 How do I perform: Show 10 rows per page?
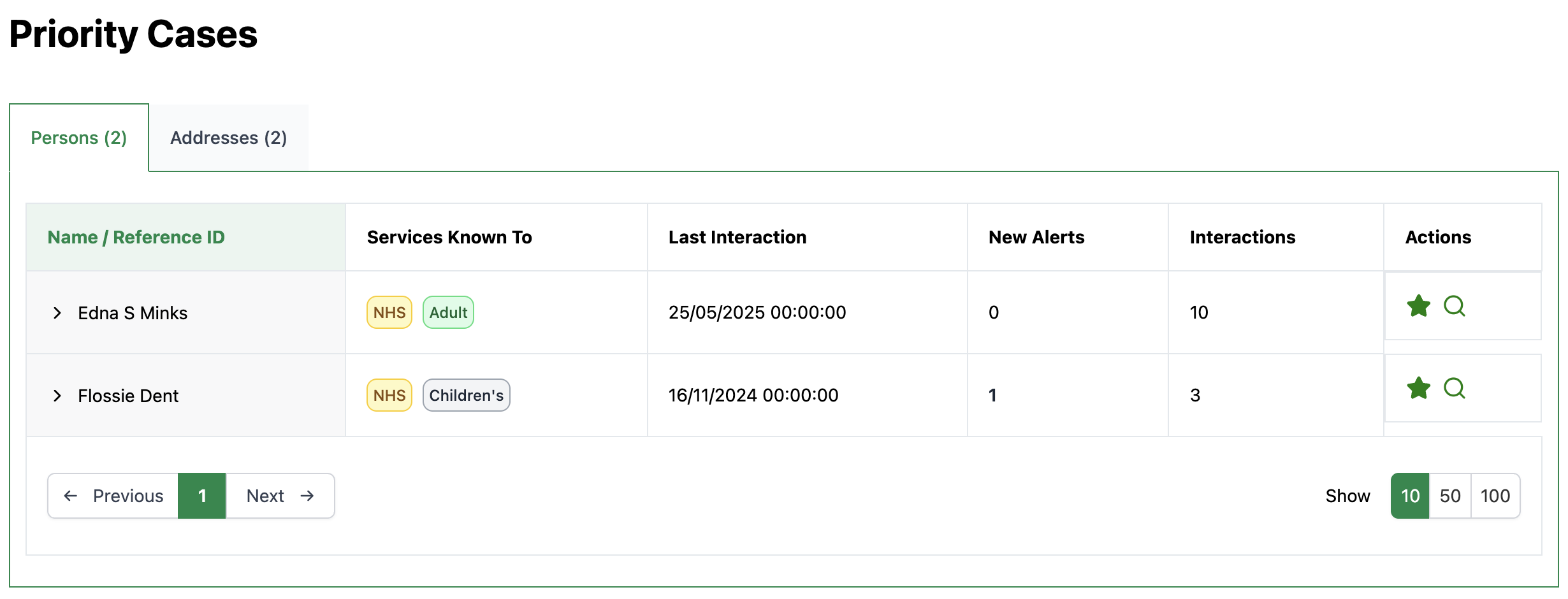[1410, 496]
